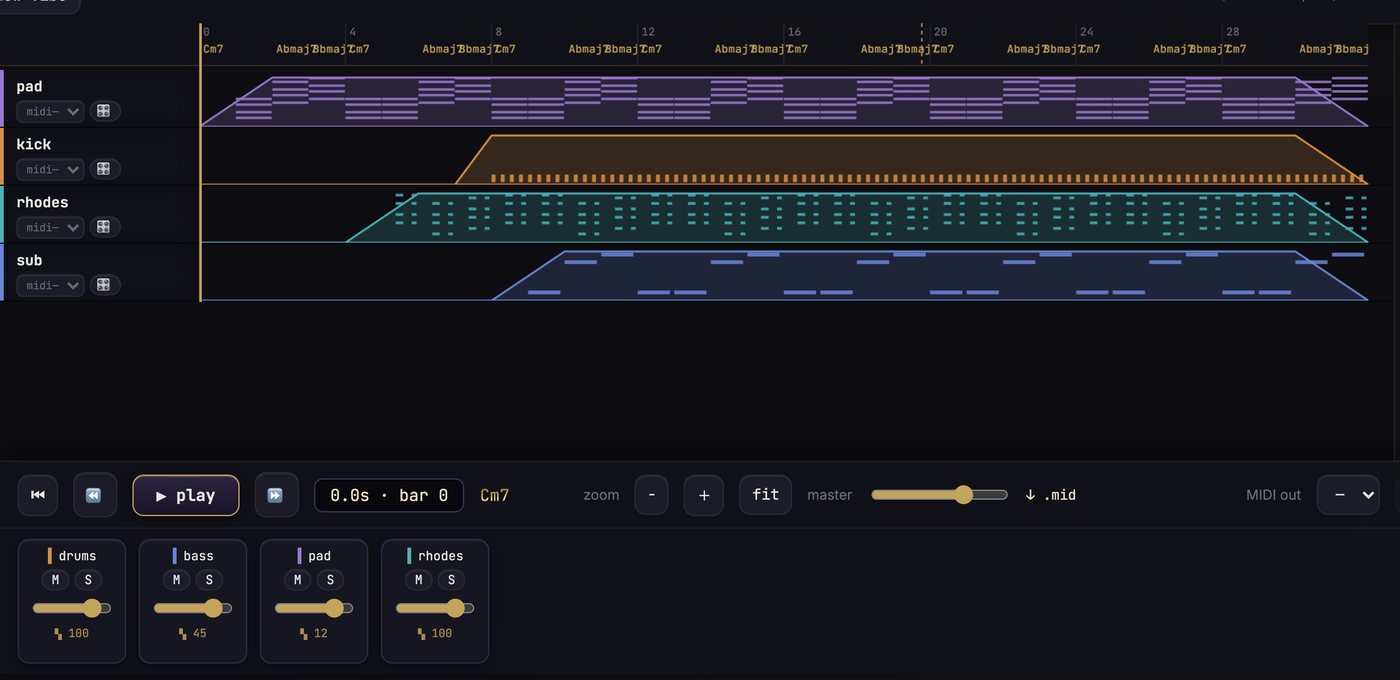
Task: Click bar 12 on the timeline ruler
Action: (648, 32)
